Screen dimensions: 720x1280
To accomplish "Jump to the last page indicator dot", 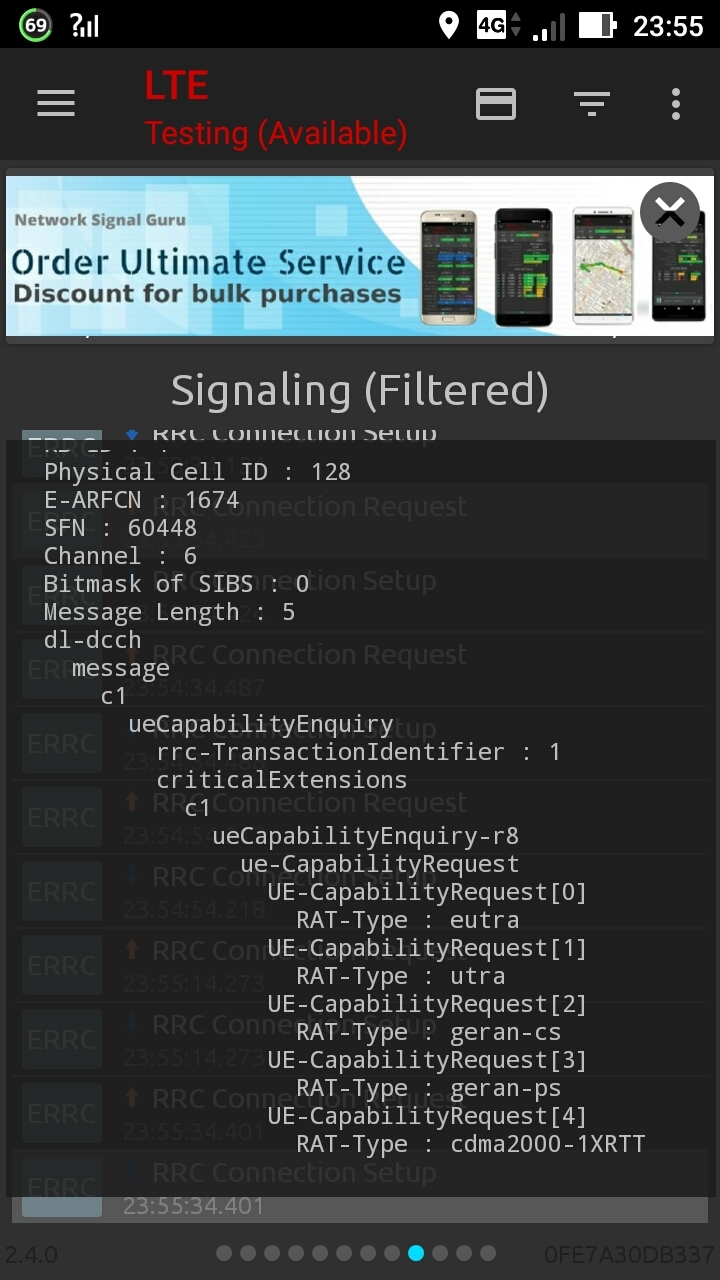I will (x=488, y=1253).
